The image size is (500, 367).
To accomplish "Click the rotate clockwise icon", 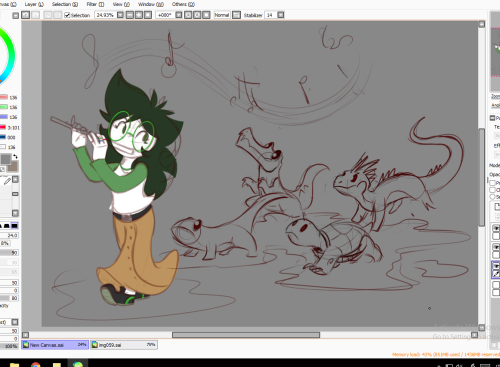I will coord(197,15).
